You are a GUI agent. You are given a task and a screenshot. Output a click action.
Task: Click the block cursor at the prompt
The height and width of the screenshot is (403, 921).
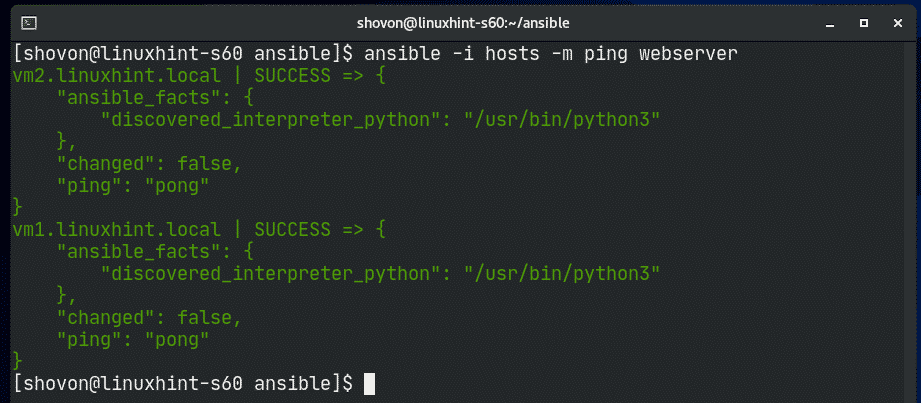point(369,384)
